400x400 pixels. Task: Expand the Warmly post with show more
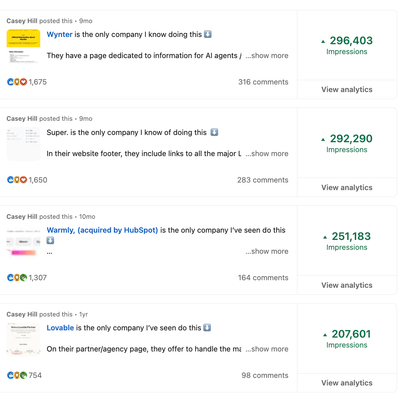pyautogui.click(x=267, y=251)
